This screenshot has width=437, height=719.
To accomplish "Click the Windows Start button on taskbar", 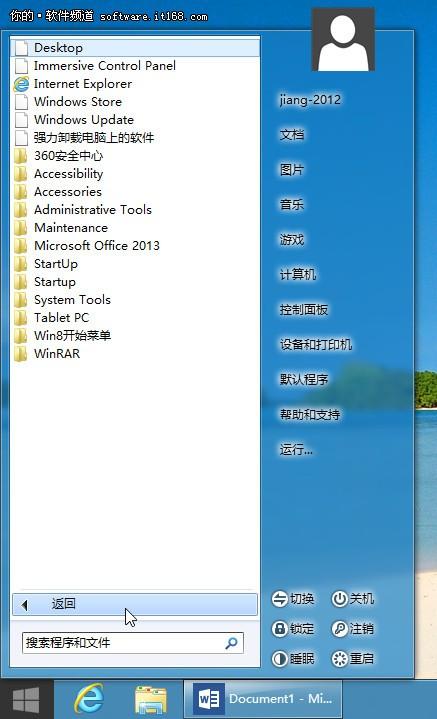I will coord(26,700).
